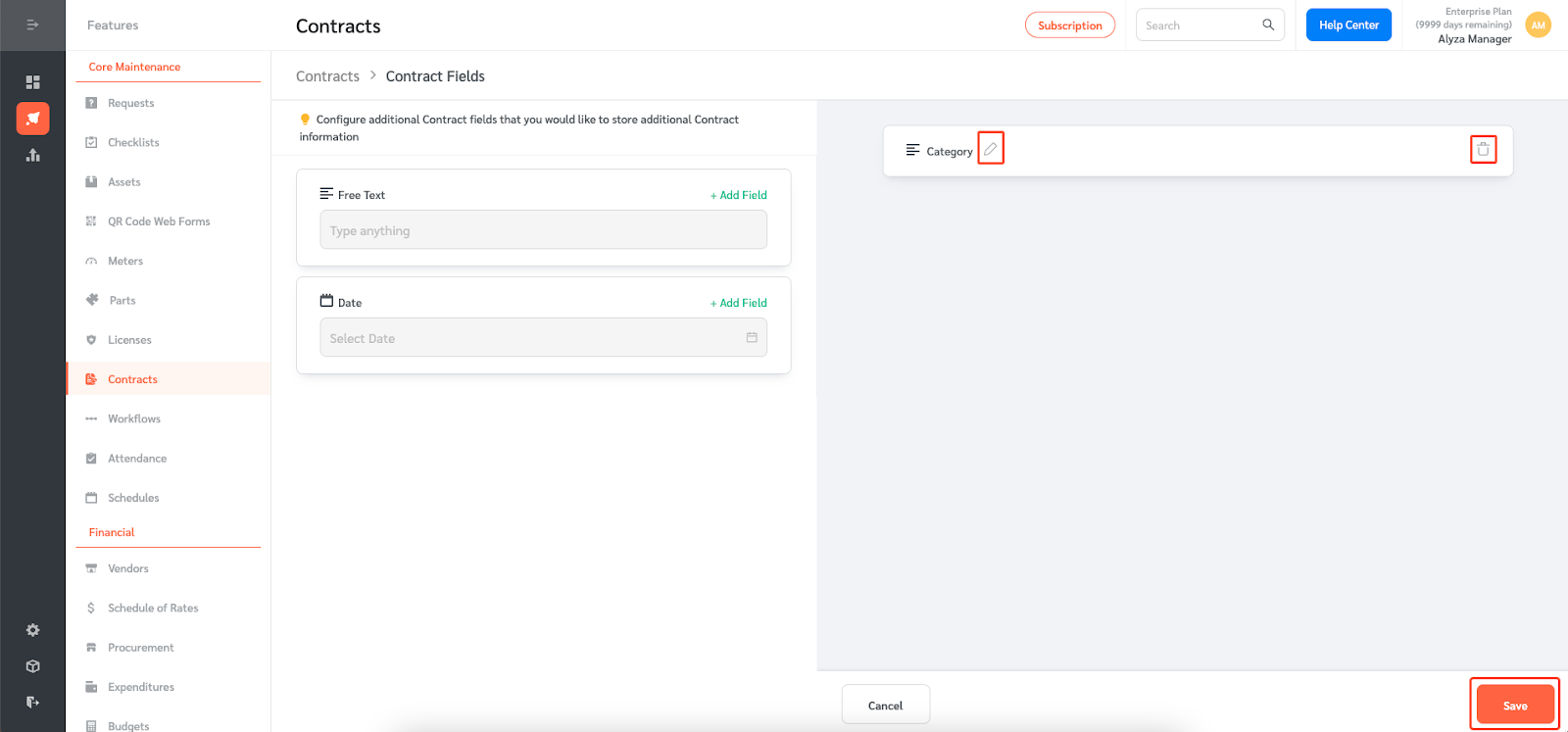Click the Vendors store icon
This screenshot has height=732, width=1568.
(x=91, y=568)
